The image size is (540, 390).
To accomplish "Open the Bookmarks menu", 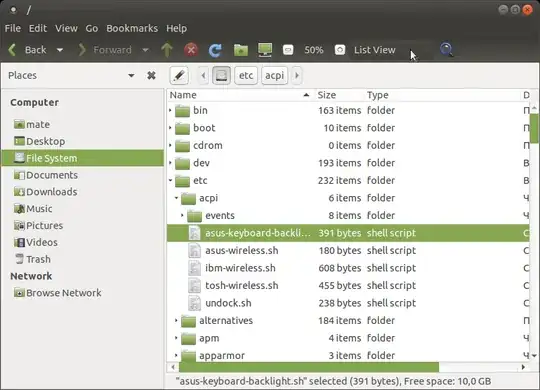I will point(132,28).
